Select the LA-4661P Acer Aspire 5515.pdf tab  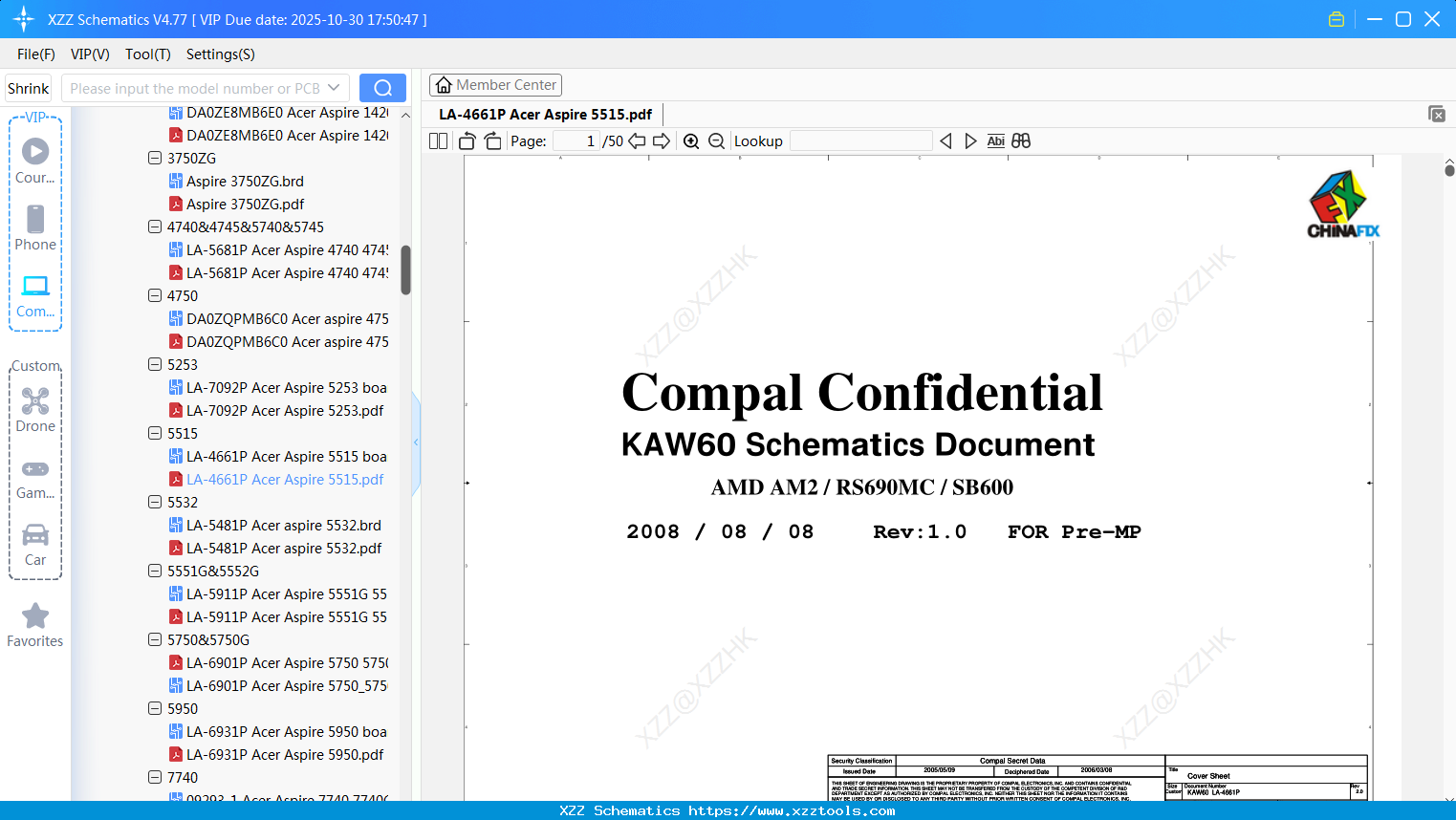pyautogui.click(x=546, y=115)
